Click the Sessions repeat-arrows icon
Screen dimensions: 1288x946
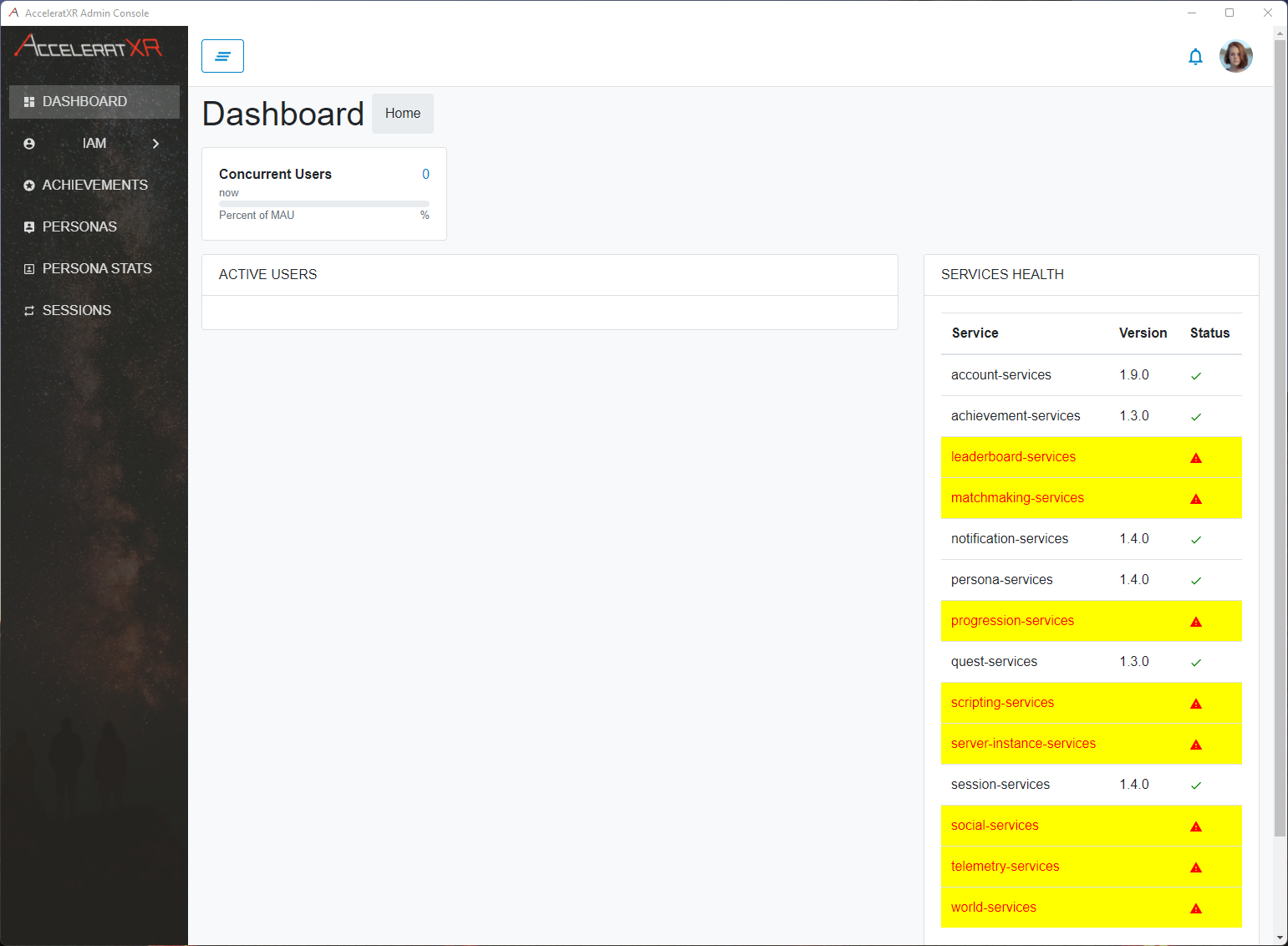(29, 311)
